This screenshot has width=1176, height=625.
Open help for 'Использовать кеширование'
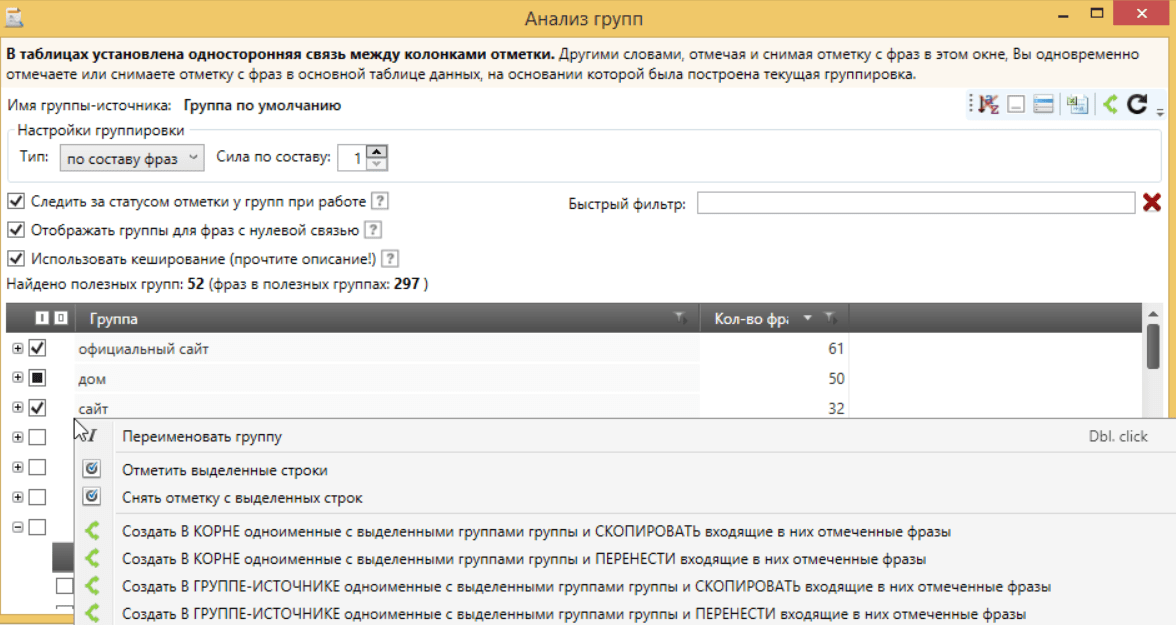[389, 259]
